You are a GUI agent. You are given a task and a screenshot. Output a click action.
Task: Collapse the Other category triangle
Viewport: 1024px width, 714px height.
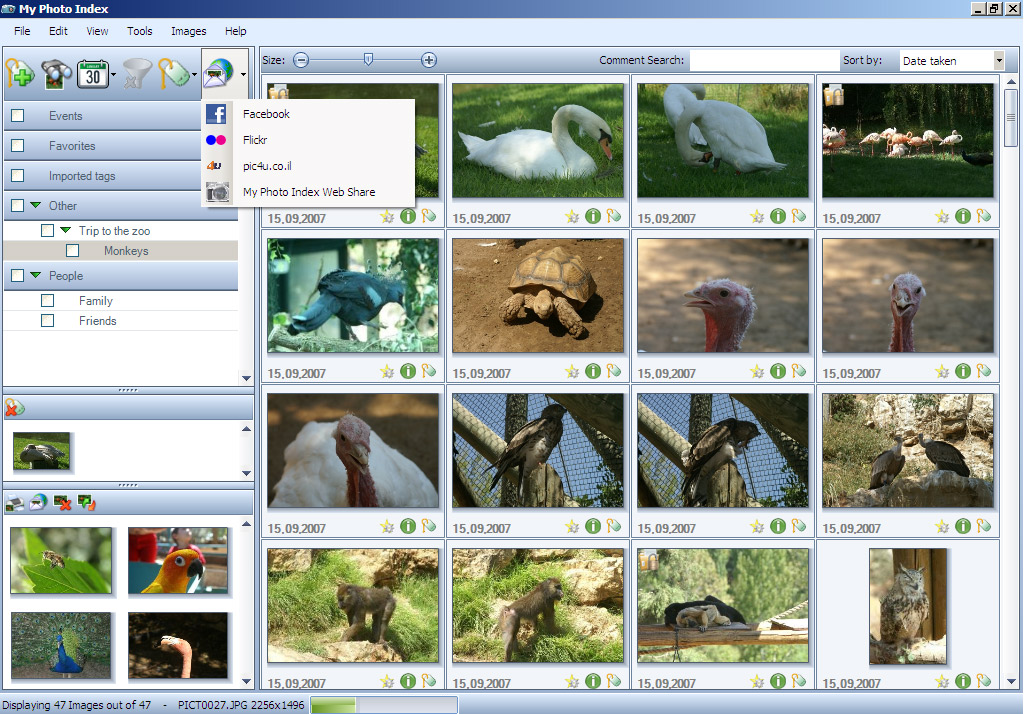point(35,205)
